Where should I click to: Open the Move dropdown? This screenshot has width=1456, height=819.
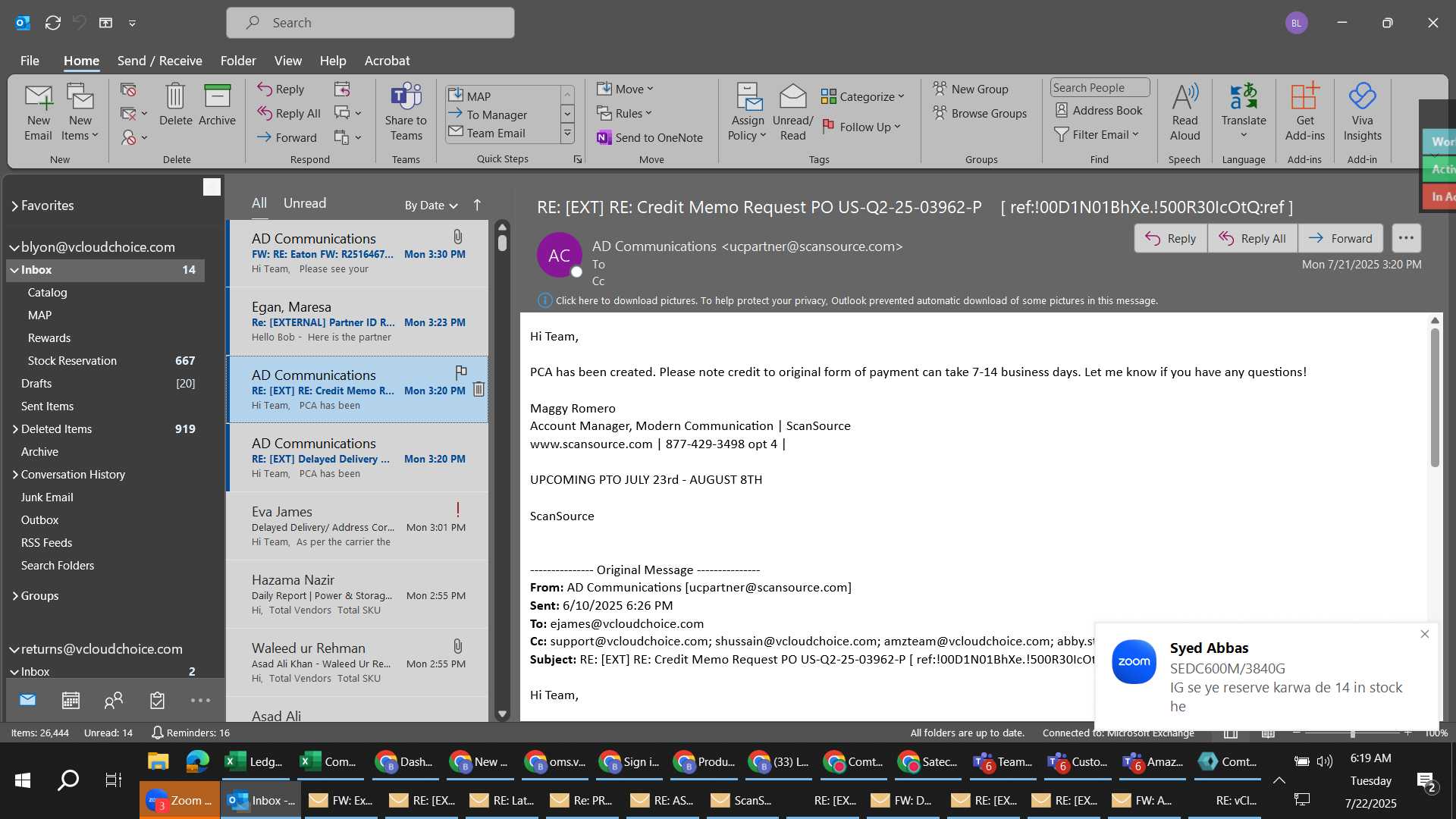point(625,89)
